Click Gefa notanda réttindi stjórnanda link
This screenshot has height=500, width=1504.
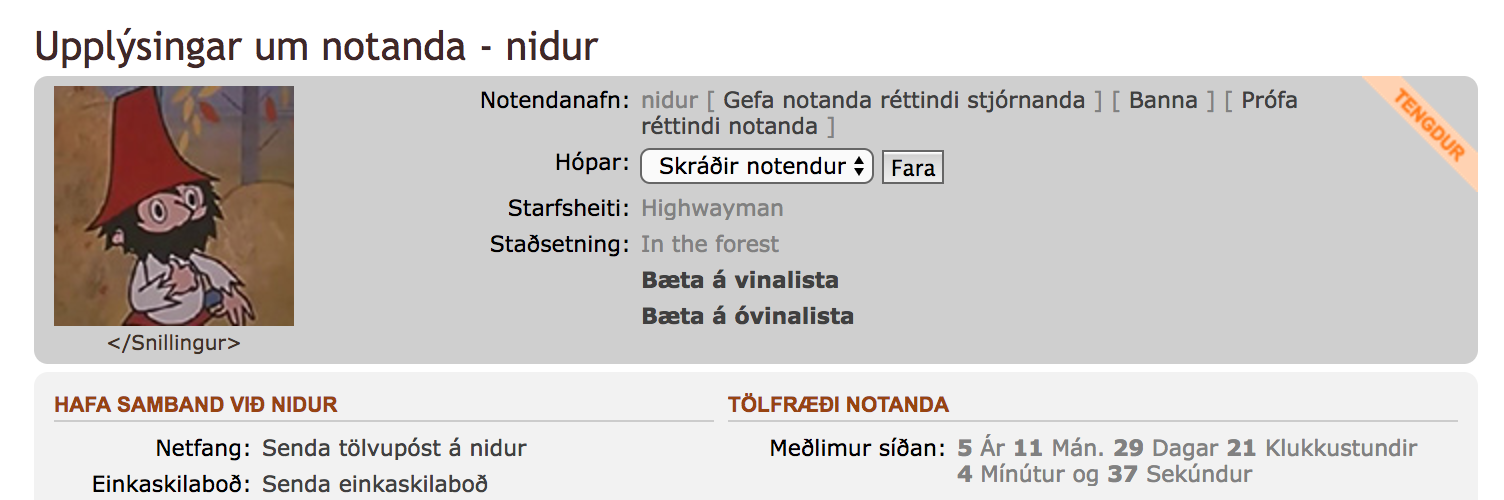click(903, 100)
